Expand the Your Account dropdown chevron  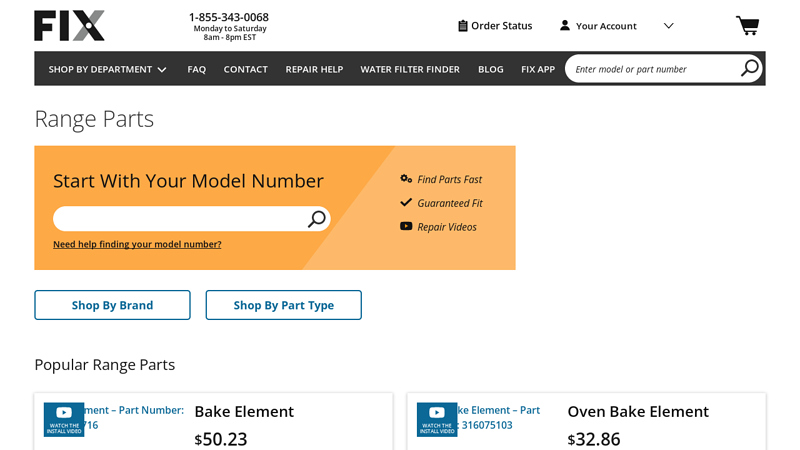[x=668, y=26]
